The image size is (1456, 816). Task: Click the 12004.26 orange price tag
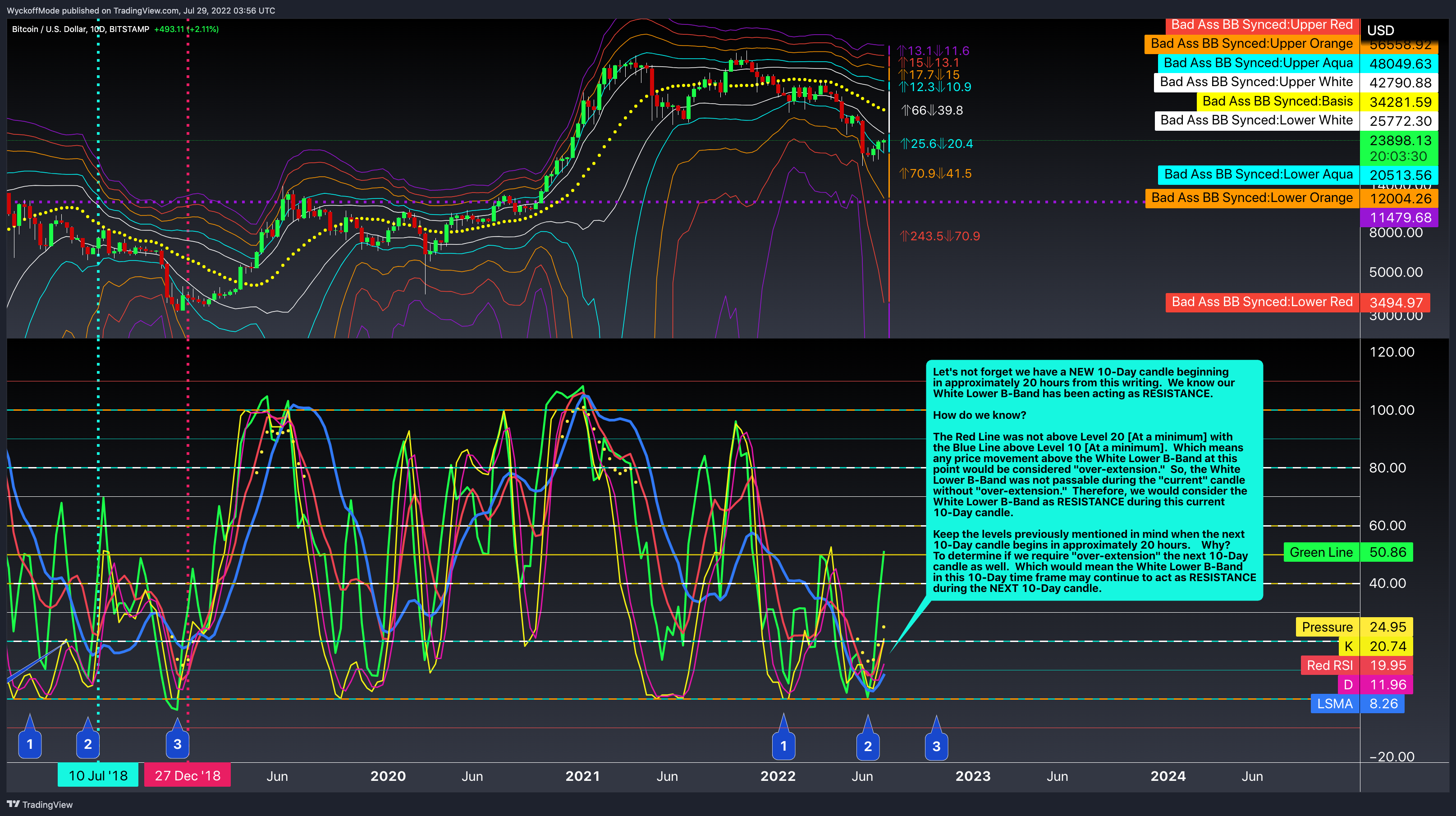1400,198
